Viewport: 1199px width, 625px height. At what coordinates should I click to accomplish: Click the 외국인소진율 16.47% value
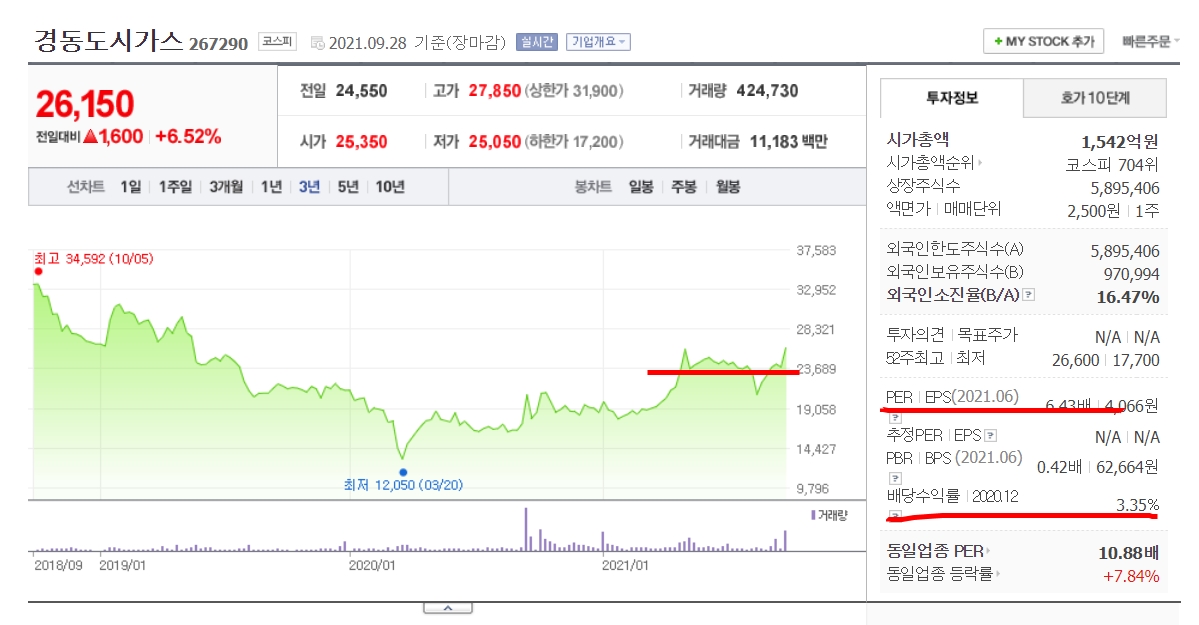pos(1128,297)
